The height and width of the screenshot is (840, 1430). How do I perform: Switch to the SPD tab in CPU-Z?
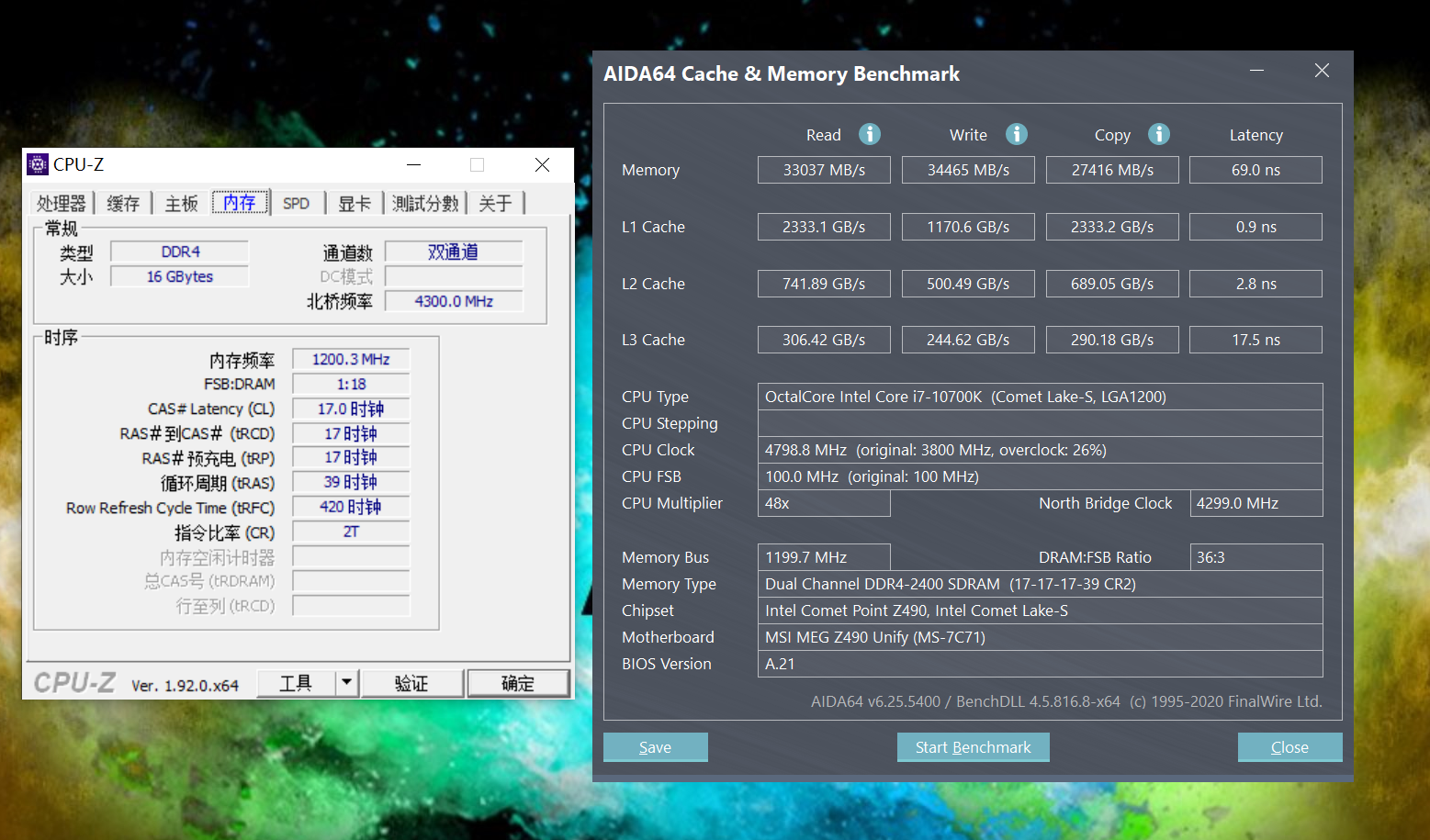pos(296,203)
